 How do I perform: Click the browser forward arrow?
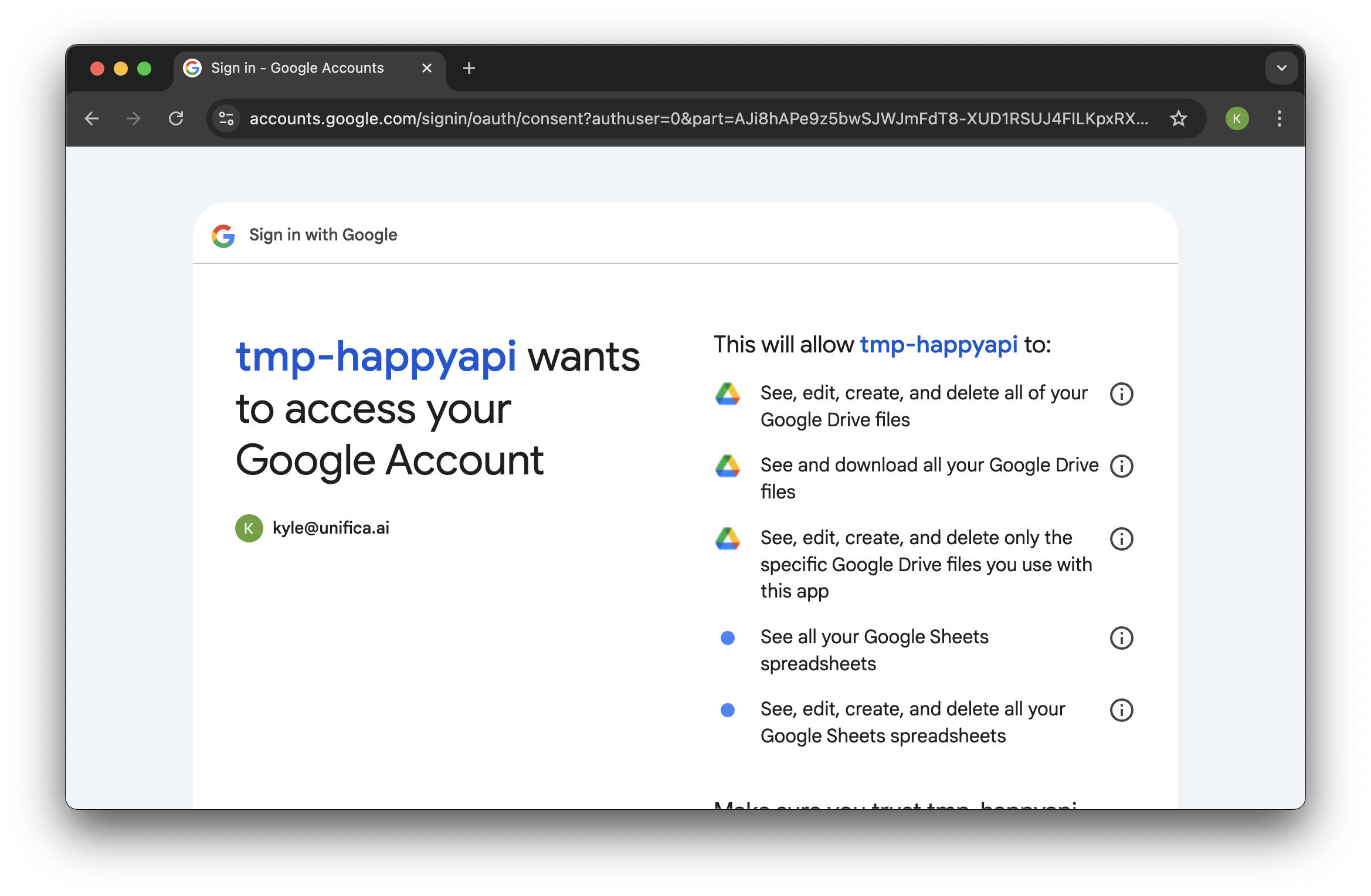[134, 119]
